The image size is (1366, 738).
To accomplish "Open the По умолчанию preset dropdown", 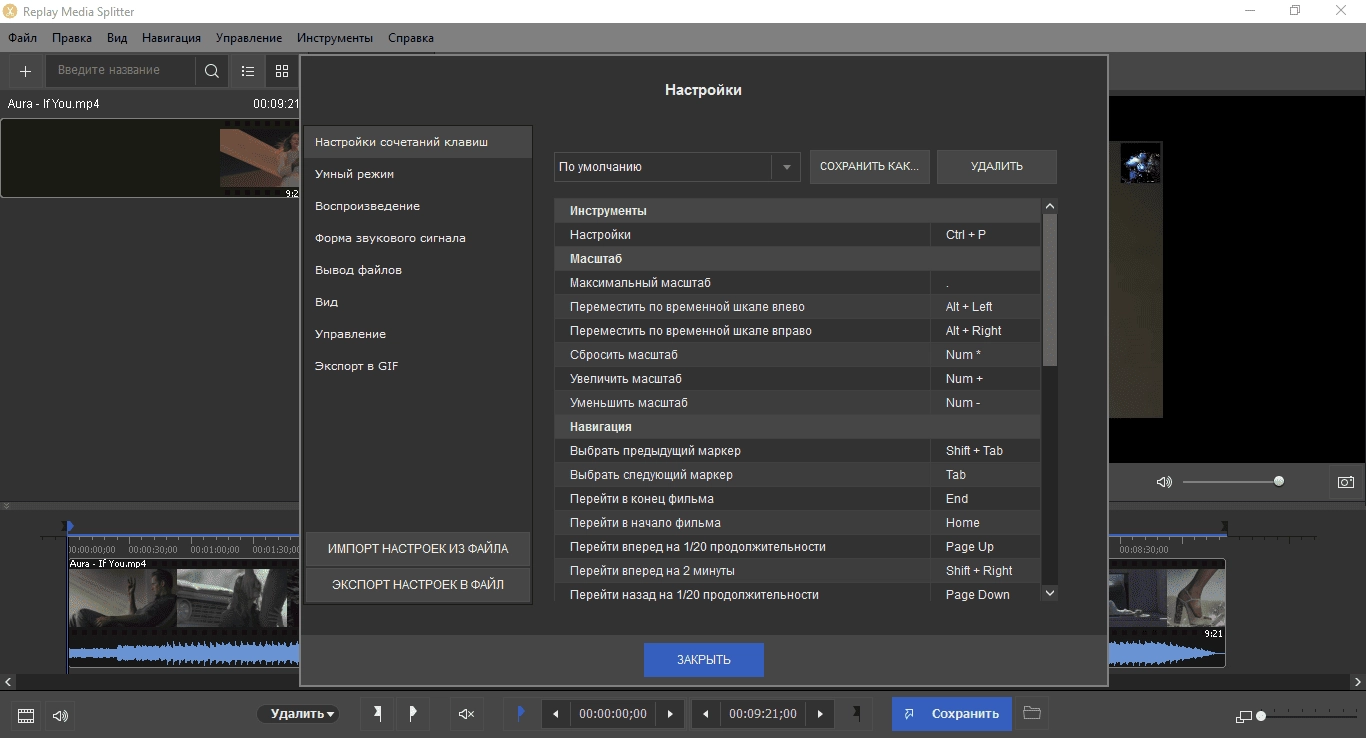I will [786, 167].
